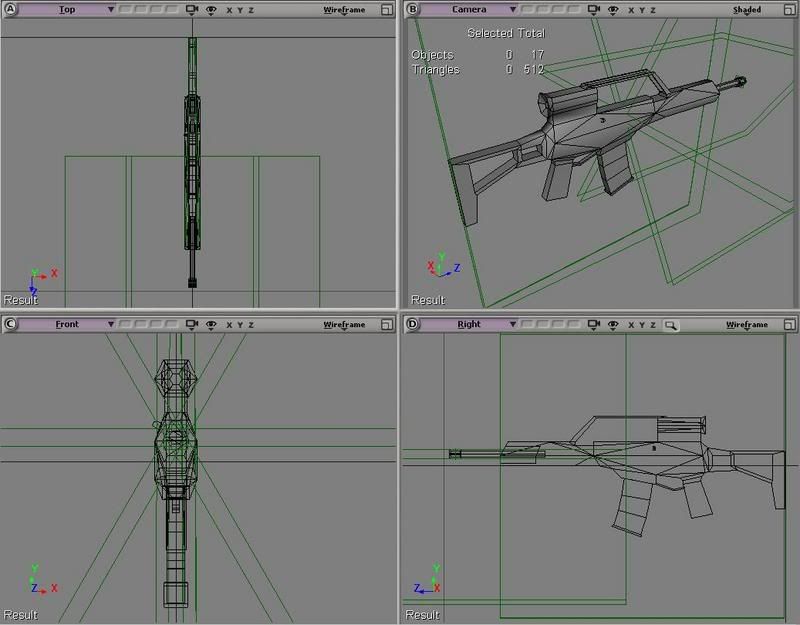Toggle the eye visibility icon in Right viewport
The width and height of the screenshot is (800, 625).
[613, 324]
